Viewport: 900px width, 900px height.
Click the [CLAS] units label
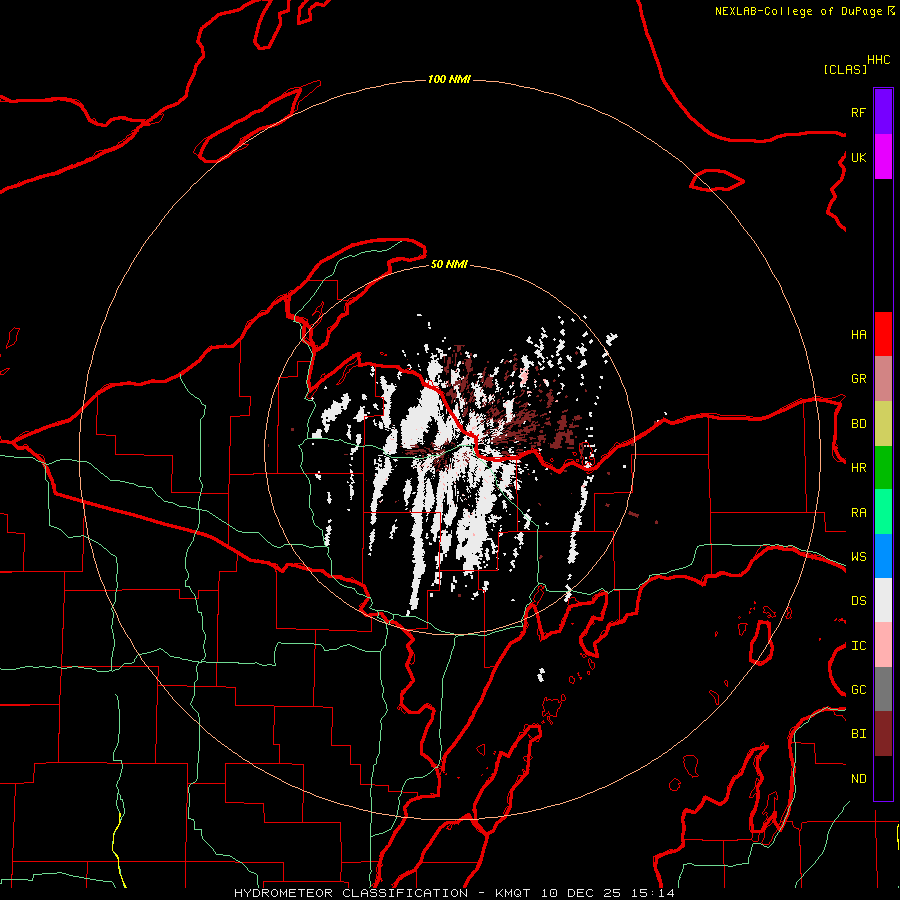click(845, 69)
